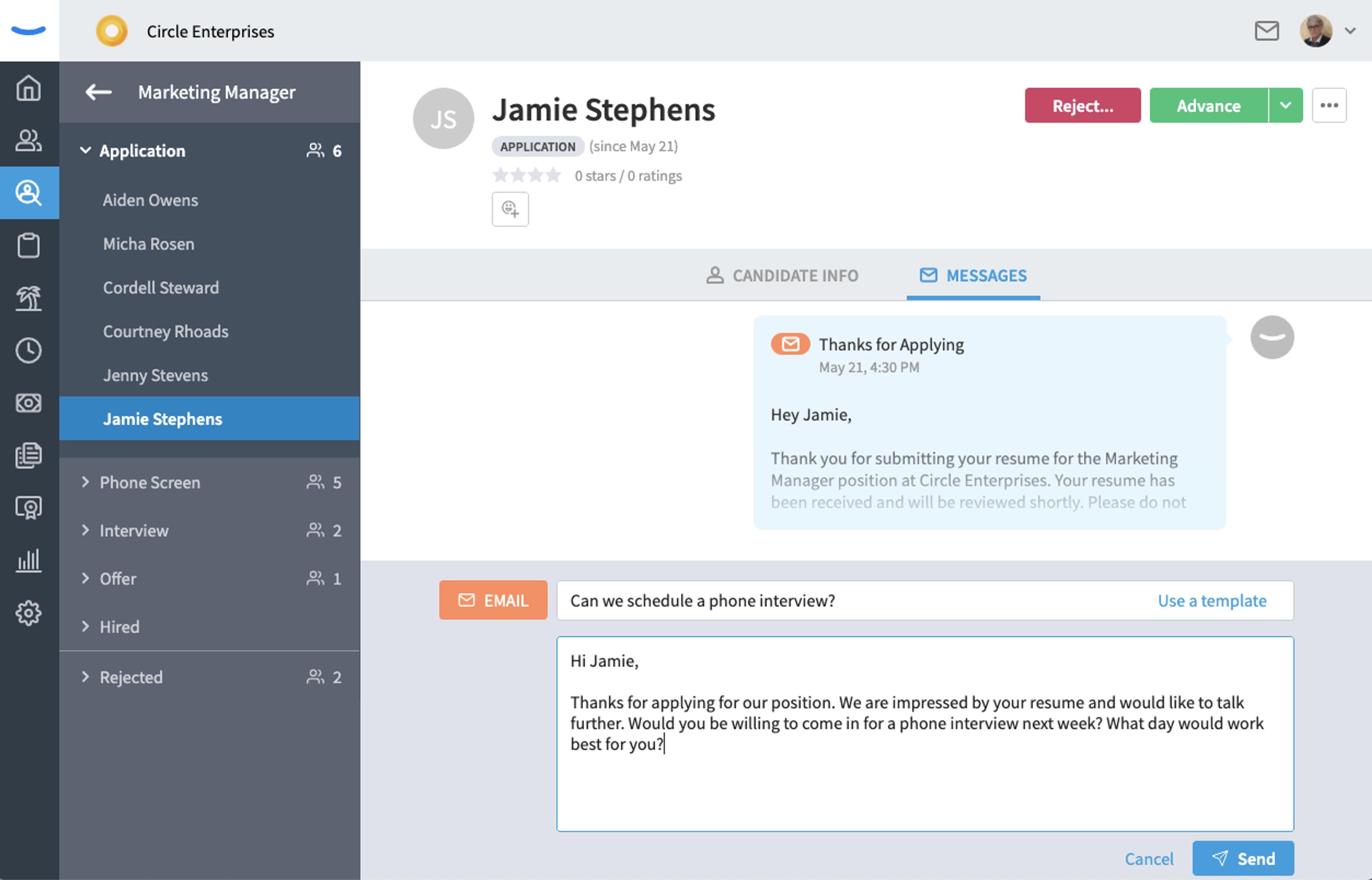Image resolution: width=1372 pixels, height=880 pixels.
Task: Switch to the Messages tab
Action: [x=973, y=276]
